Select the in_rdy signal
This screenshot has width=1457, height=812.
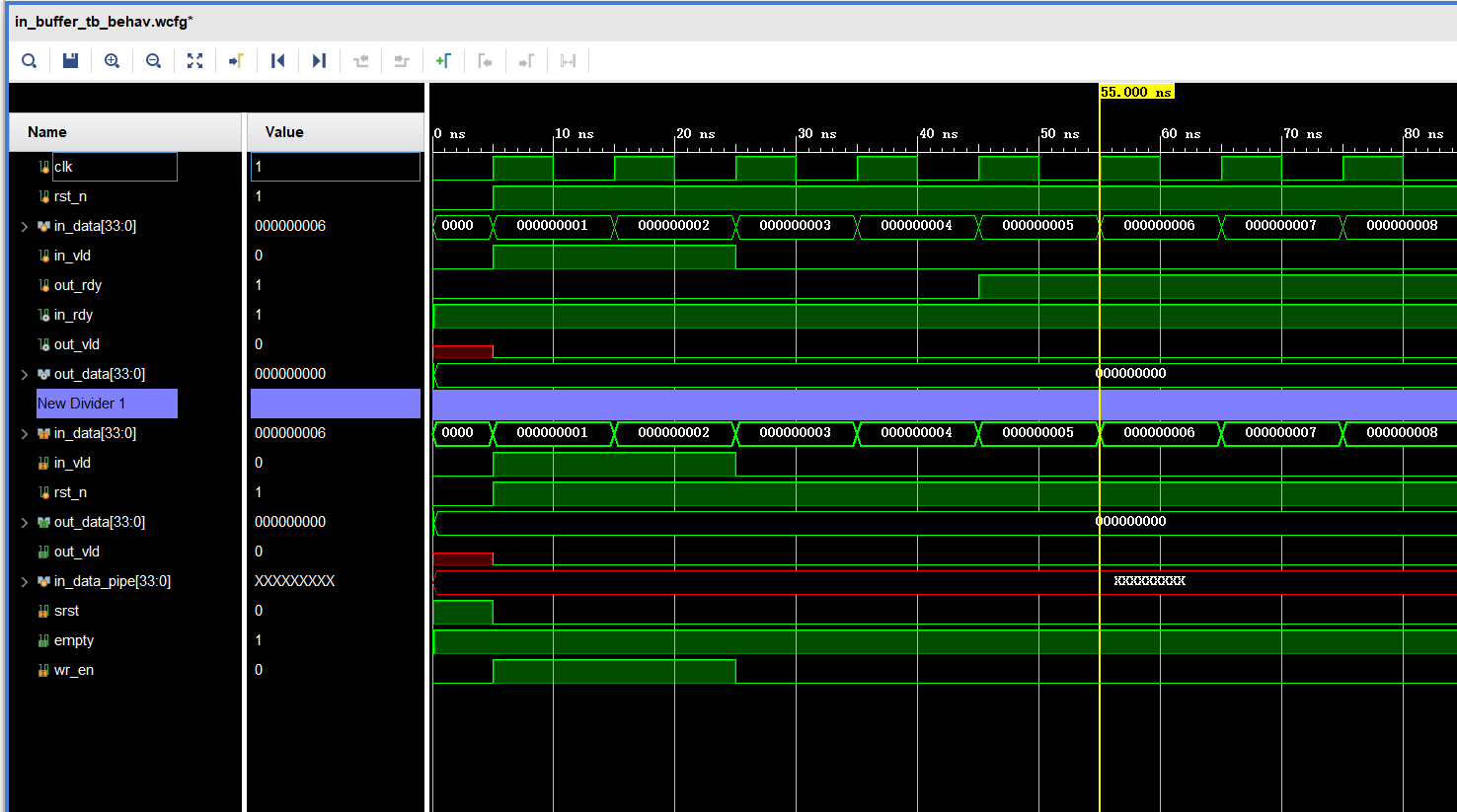(x=73, y=315)
